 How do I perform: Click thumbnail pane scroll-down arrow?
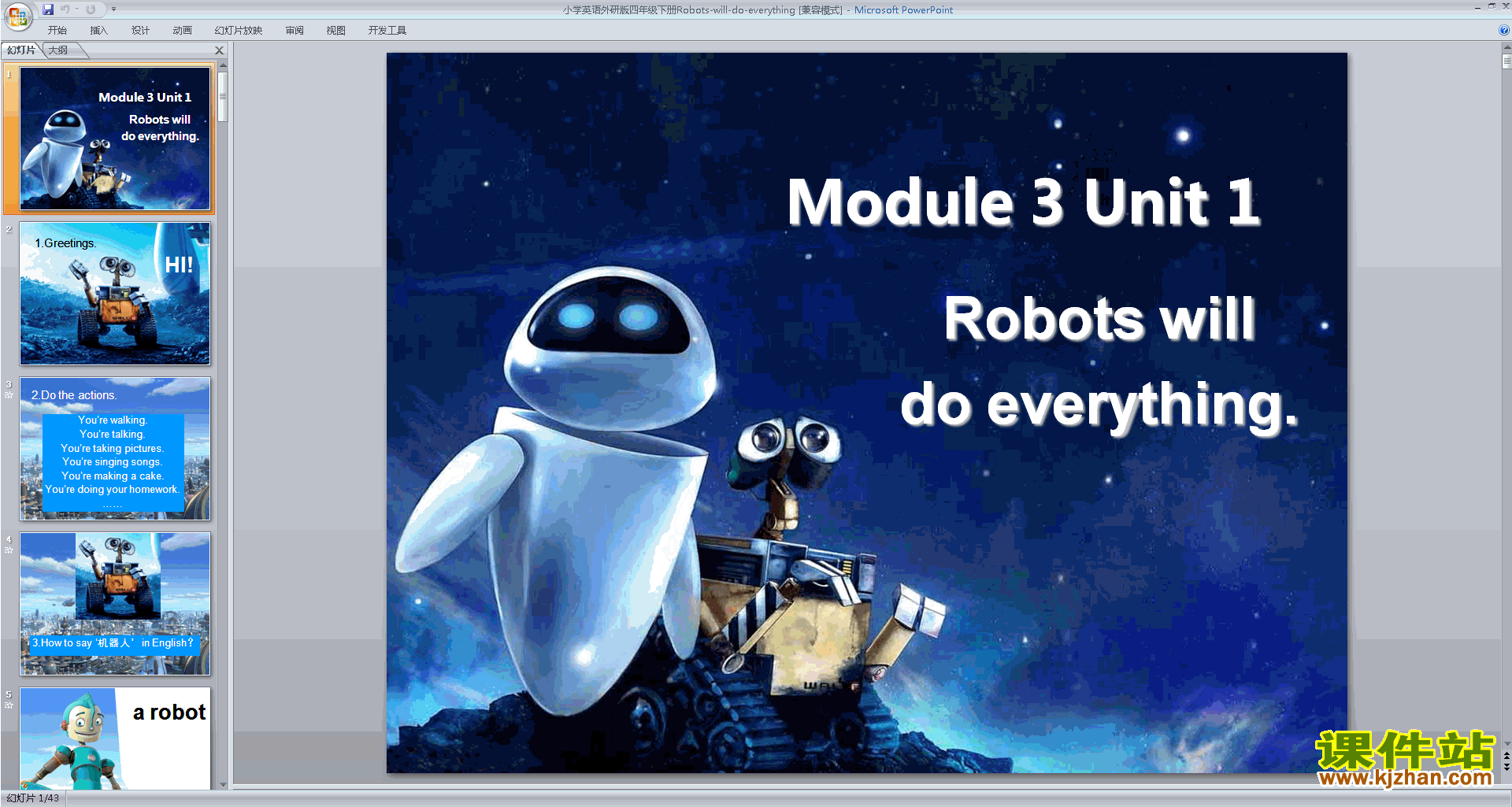click(223, 784)
